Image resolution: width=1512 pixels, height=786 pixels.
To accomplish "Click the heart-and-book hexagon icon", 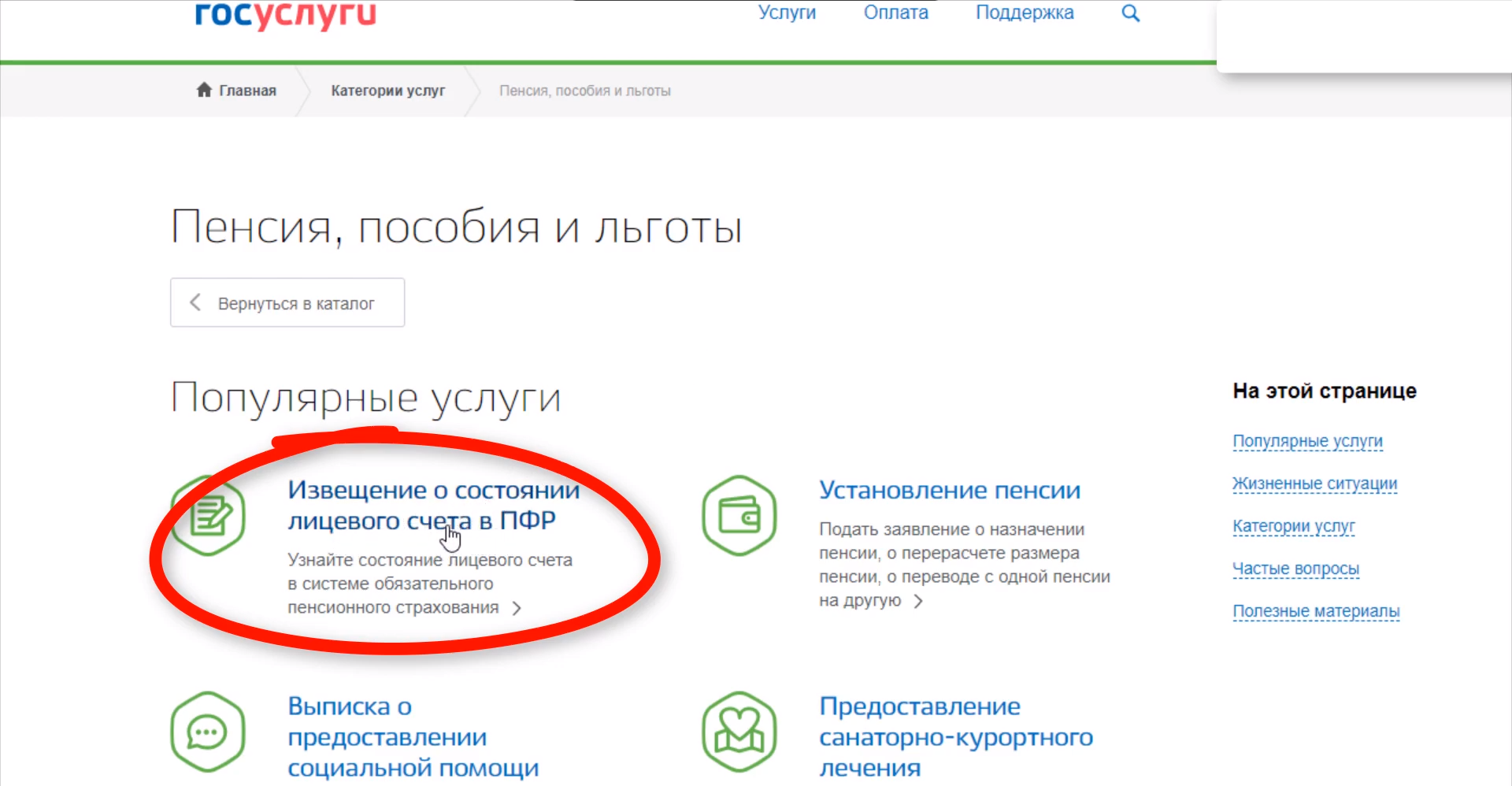I will (739, 732).
